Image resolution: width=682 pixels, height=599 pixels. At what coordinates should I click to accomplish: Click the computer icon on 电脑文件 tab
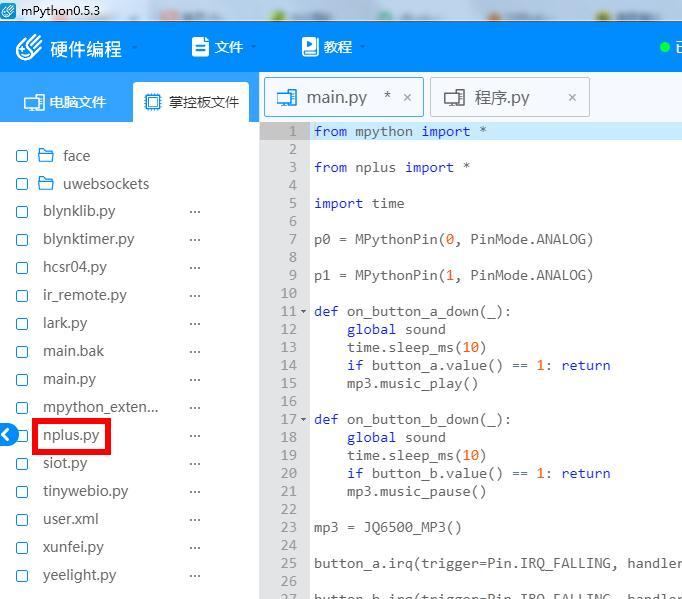pyautogui.click(x=34, y=103)
